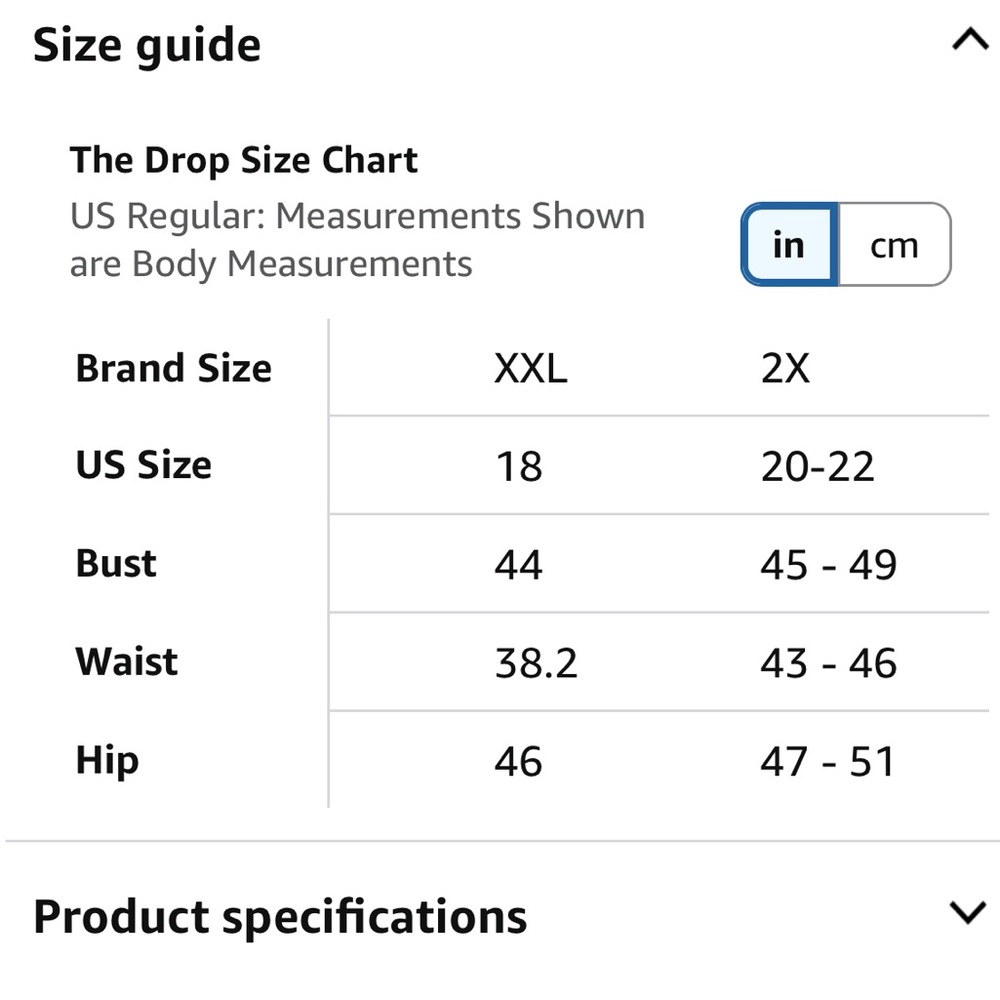Select inches unit toggle

tap(790, 245)
